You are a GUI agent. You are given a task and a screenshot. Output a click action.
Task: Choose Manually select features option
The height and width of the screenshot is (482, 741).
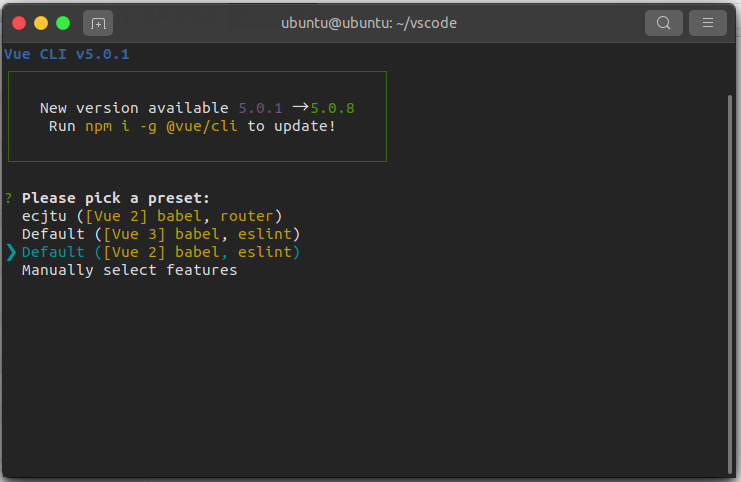click(129, 270)
